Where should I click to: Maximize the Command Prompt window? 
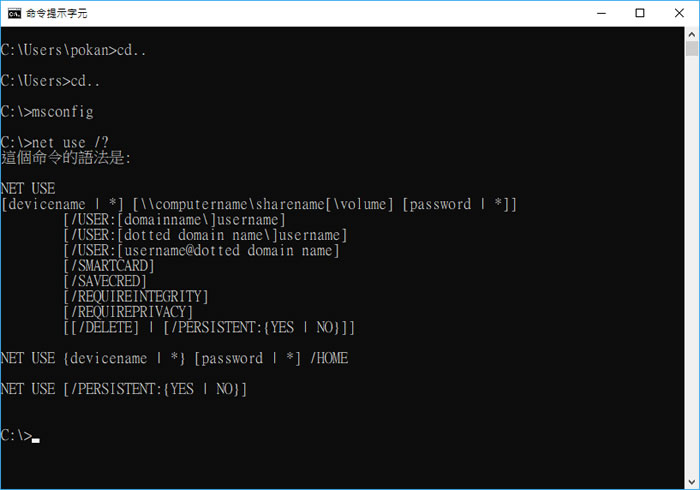point(640,13)
